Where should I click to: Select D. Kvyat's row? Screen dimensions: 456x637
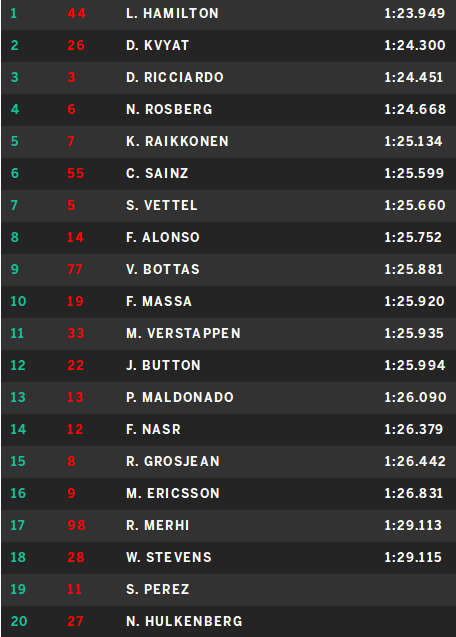point(228,46)
